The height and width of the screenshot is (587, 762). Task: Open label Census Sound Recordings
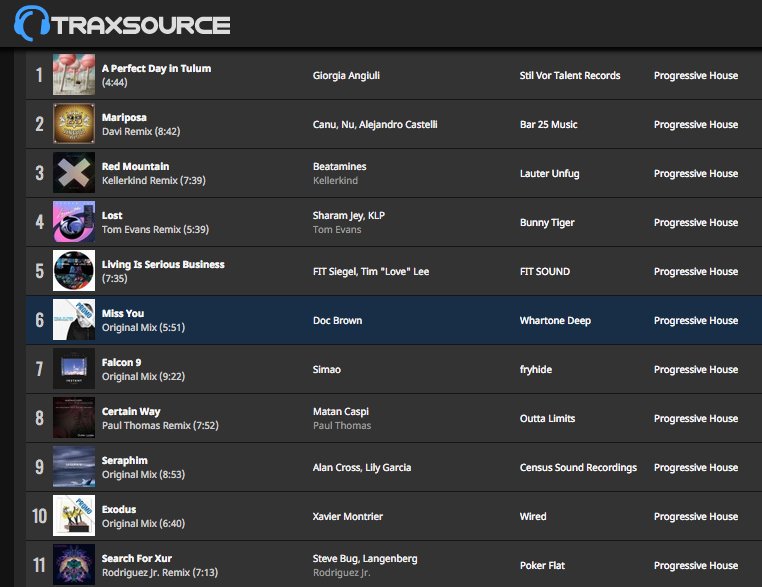(x=578, y=468)
